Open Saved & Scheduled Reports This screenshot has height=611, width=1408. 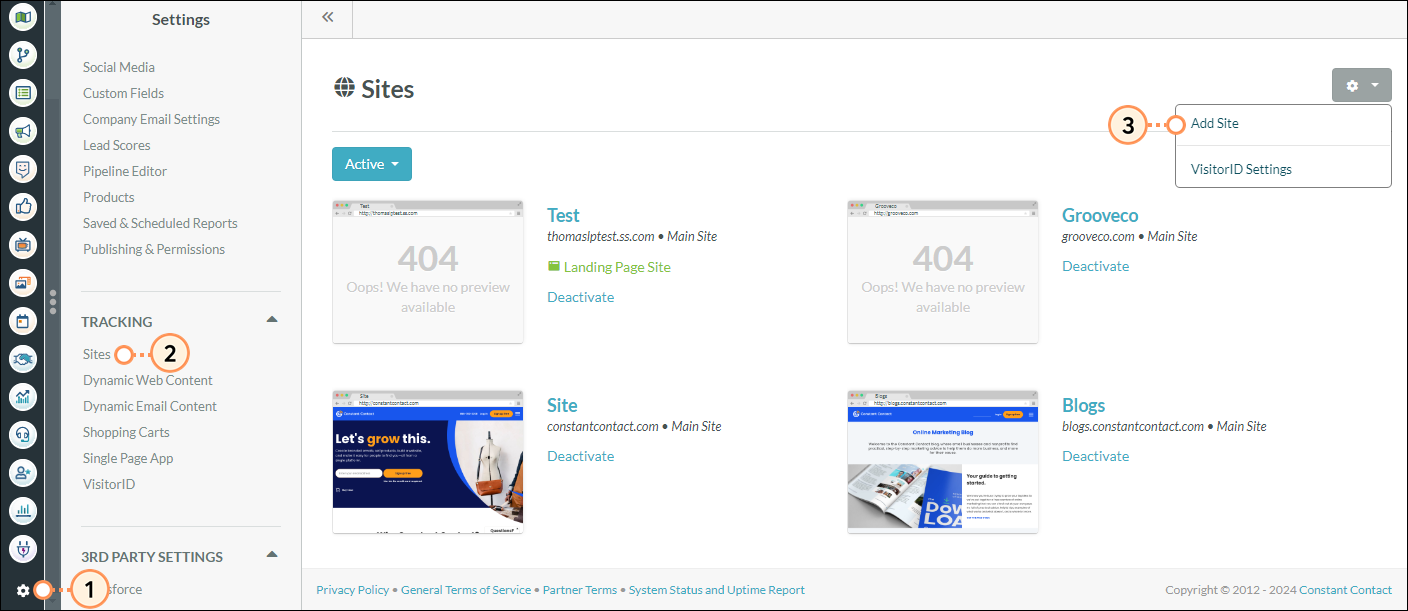click(160, 223)
